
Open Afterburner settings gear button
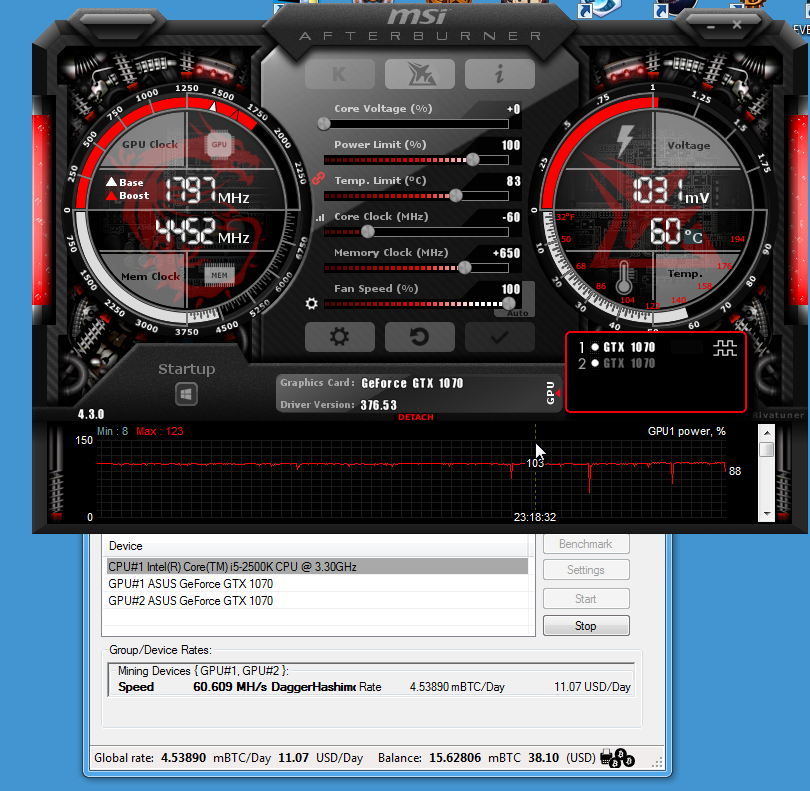tap(339, 337)
